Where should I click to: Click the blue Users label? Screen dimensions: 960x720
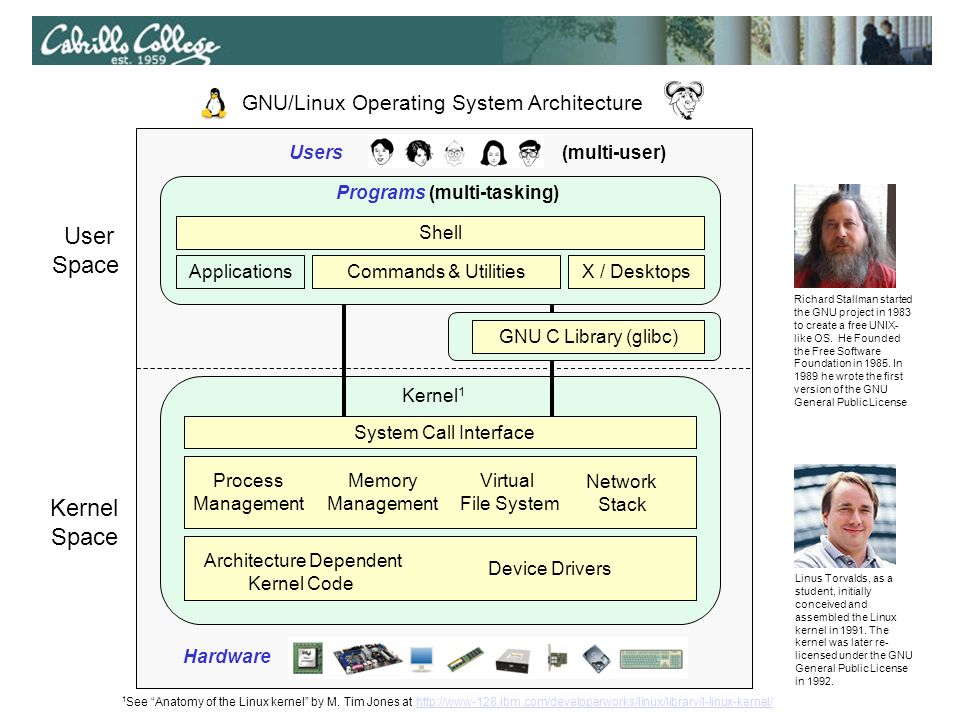pos(316,152)
